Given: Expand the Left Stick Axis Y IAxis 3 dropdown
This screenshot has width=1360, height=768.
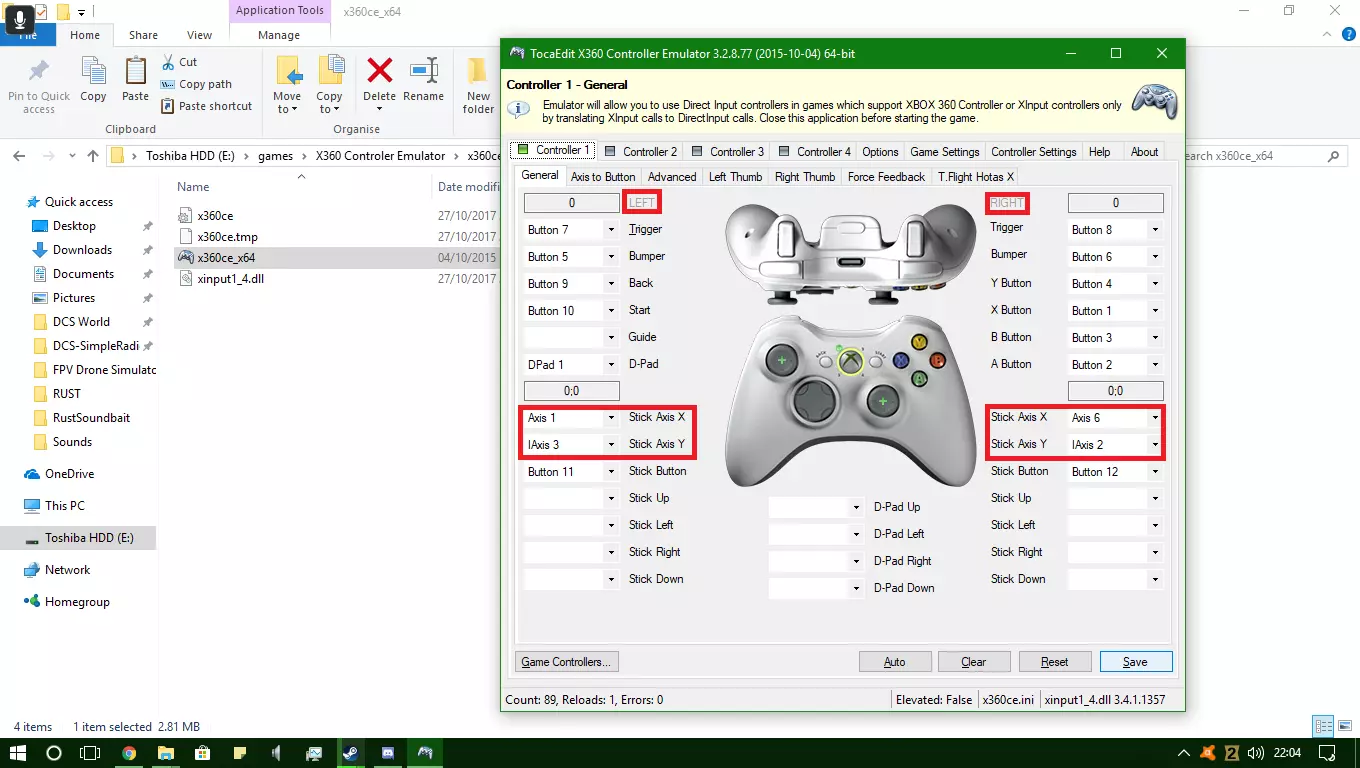Looking at the screenshot, I should tap(610, 445).
